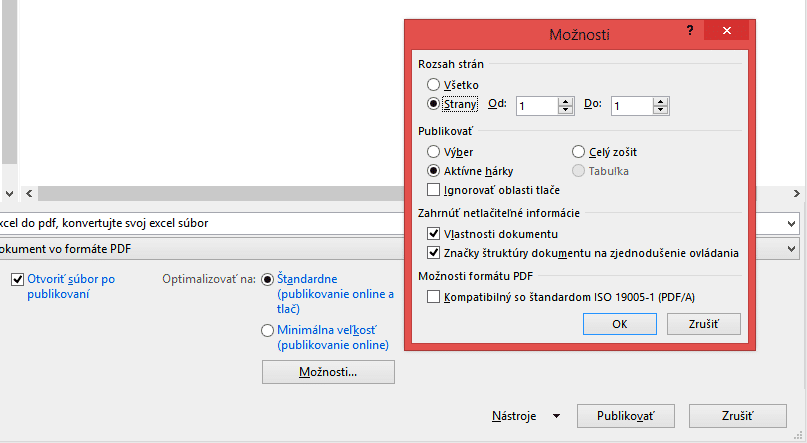Expand the PDF file type dropdown
Viewport: 807px width, 443px height.
792,249
